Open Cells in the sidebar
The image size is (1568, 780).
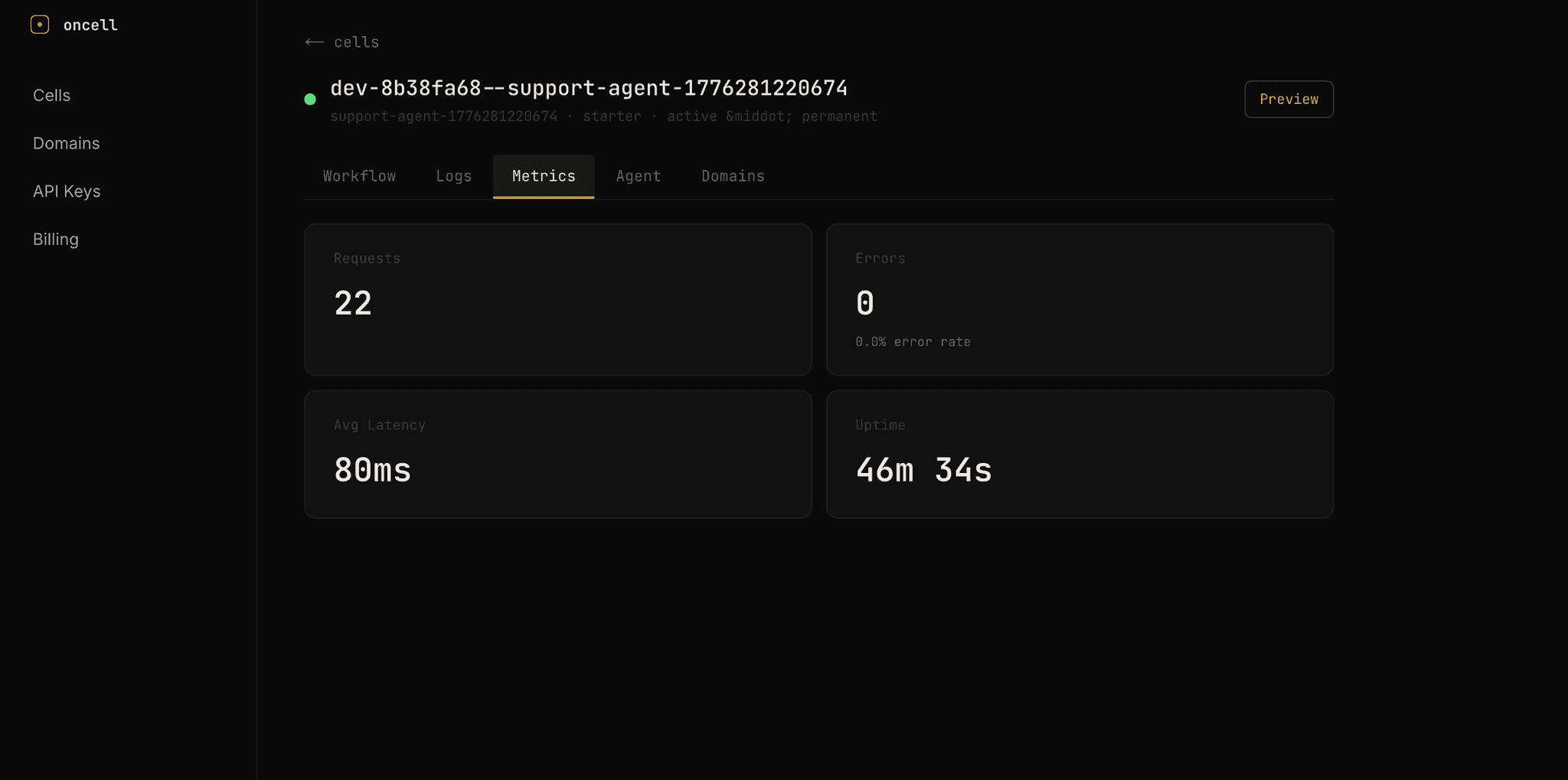tap(51, 96)
